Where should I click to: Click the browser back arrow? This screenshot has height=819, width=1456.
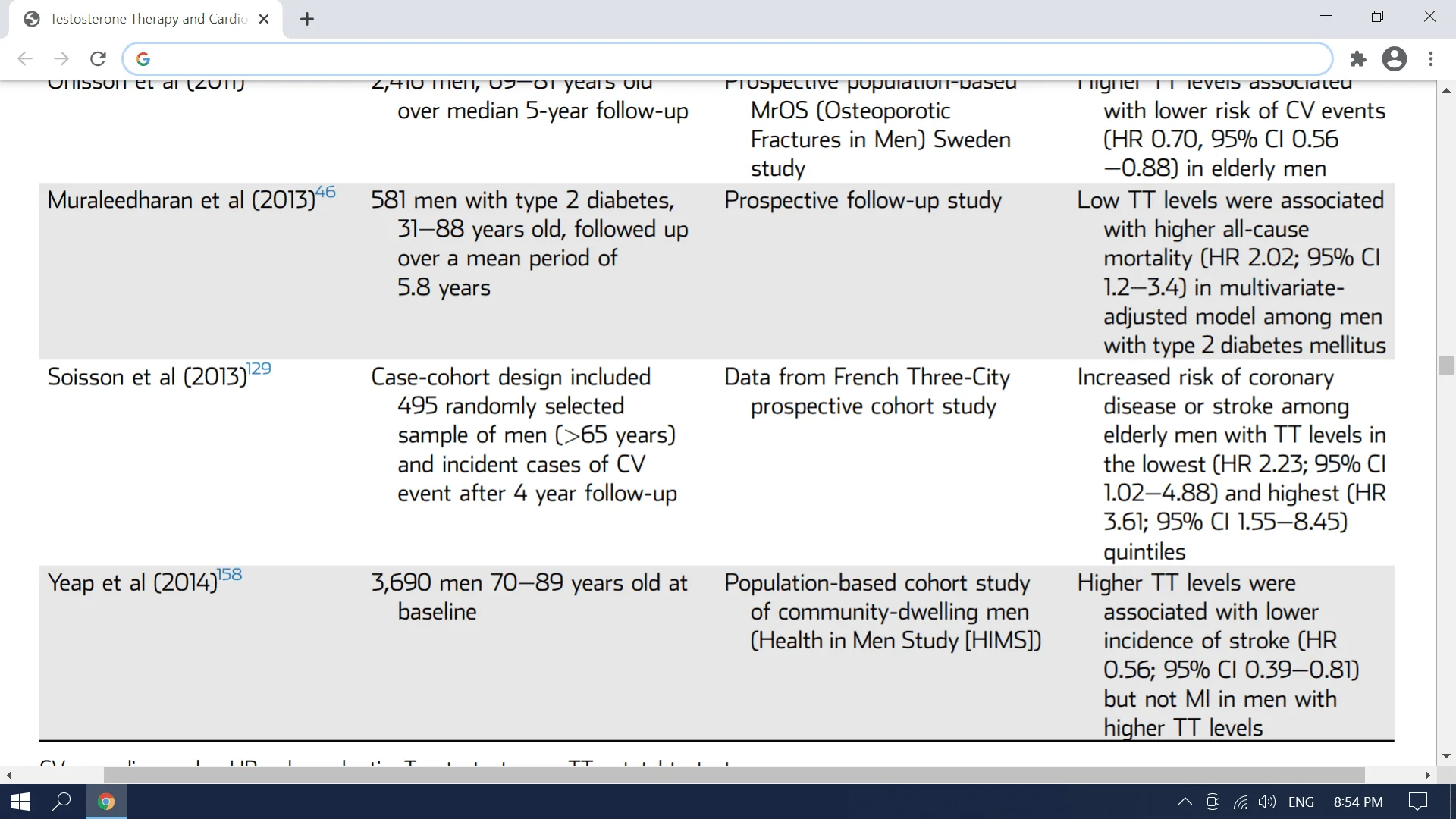[x=25, y=59]
